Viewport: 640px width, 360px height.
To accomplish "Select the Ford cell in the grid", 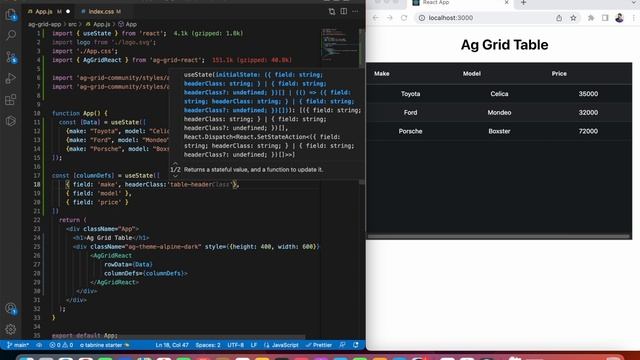I will pos(411,113).
